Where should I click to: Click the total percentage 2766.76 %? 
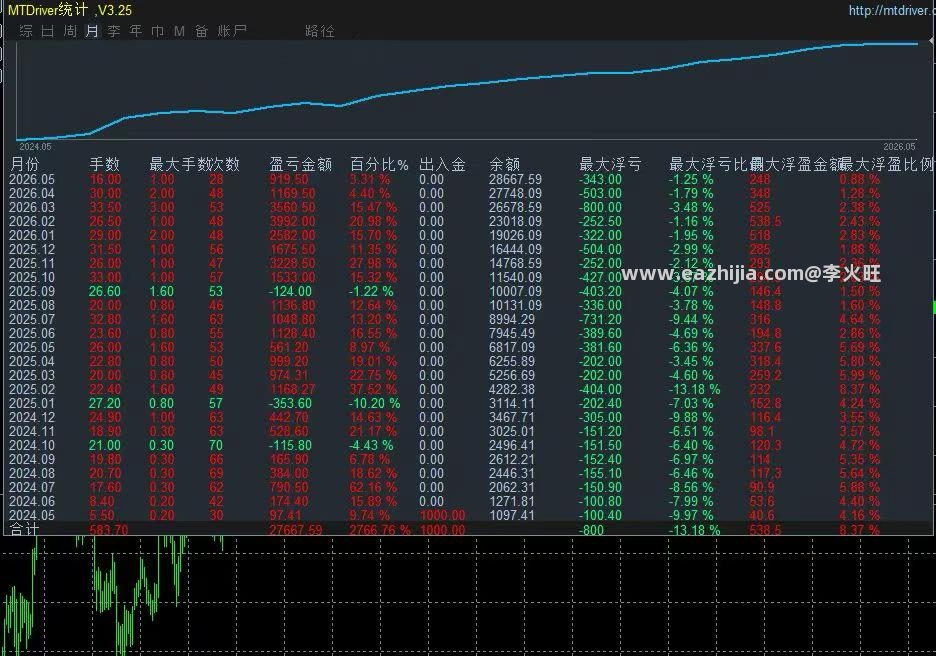click(380, 530)
